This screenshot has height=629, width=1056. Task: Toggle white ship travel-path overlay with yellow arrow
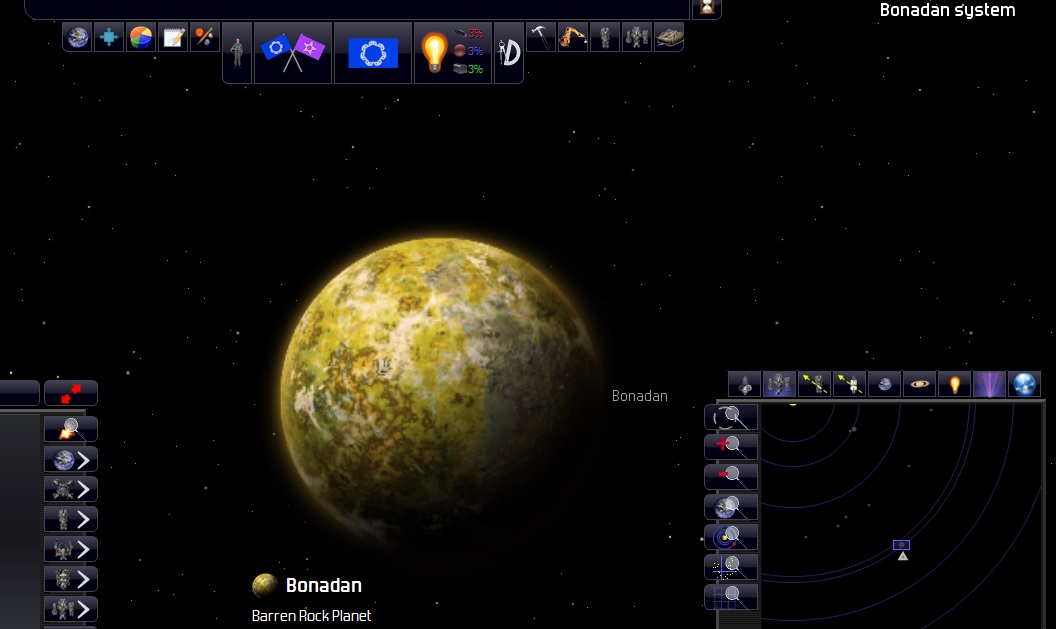tap(849, 385)
